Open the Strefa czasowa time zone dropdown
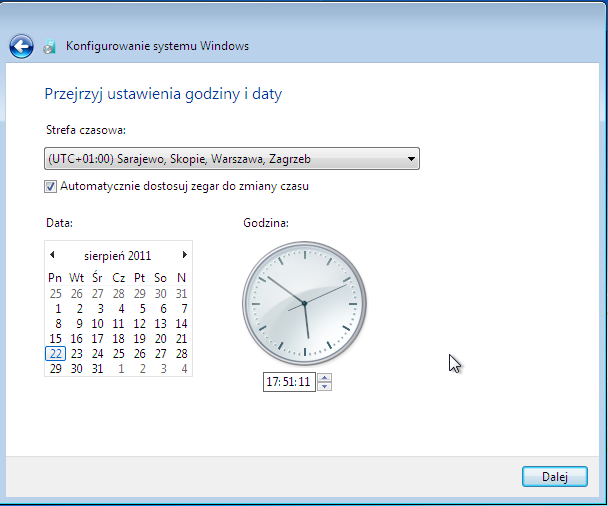This screenshot has height=506, width=608. pos(232,159)
